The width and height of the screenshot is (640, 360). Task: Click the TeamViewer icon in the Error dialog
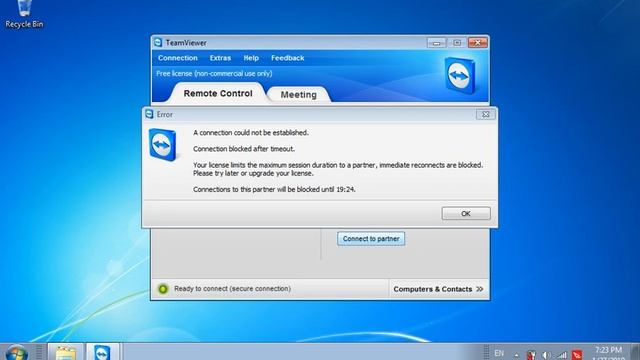coord(162,144)
